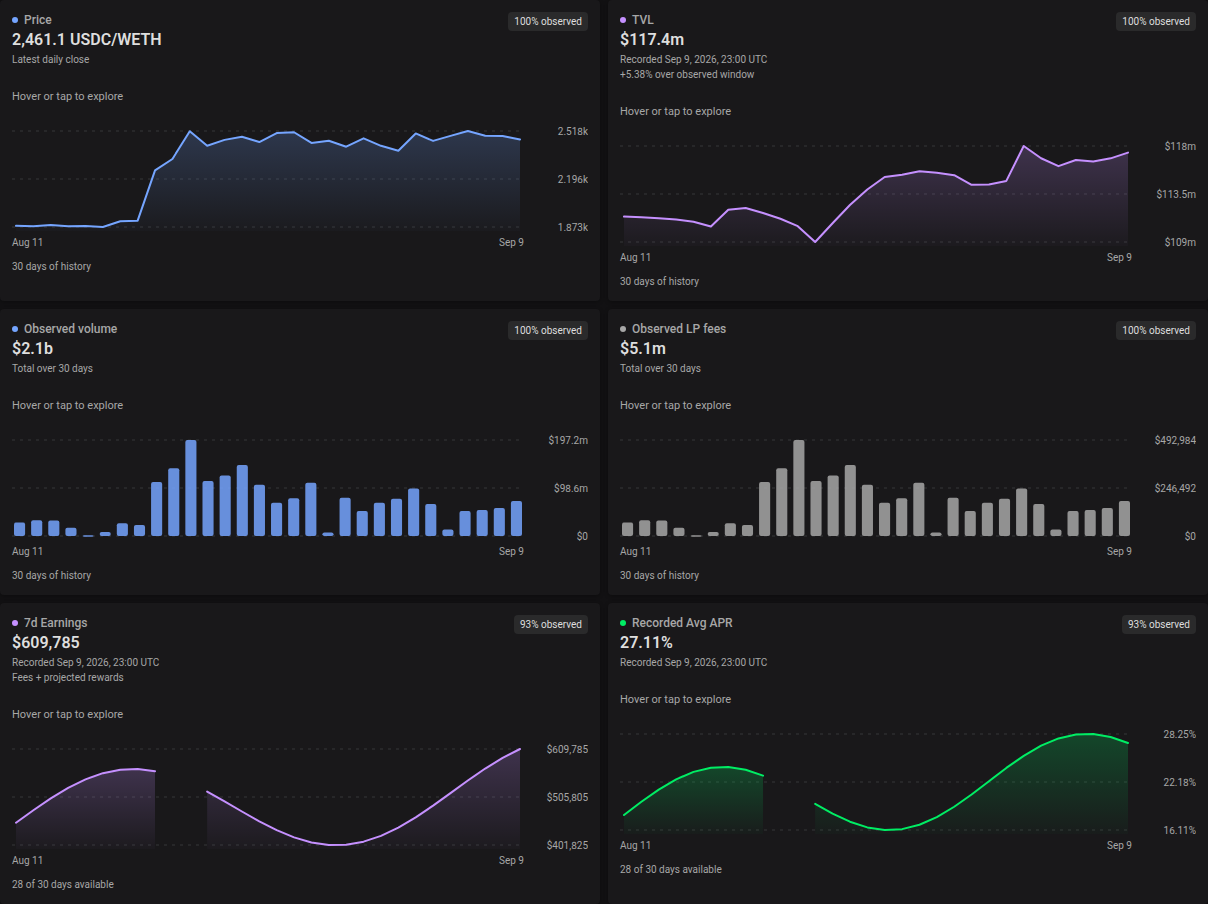Click the Latest daily close caption
This screenshot has height=904, width=1208.
click(x=50, y=59)
